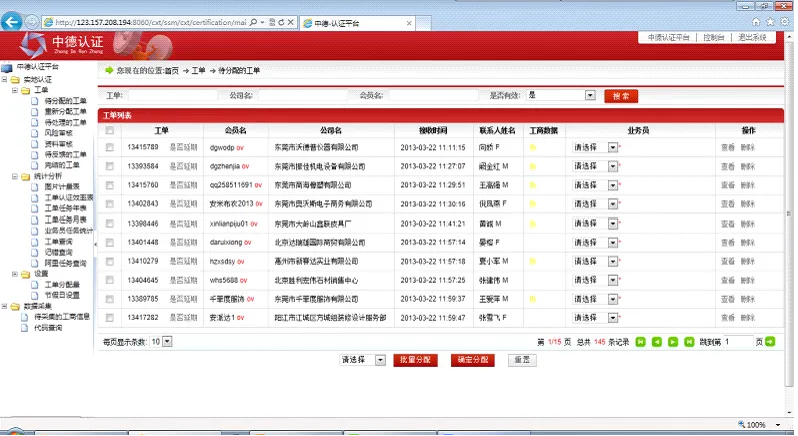798x436 pixels.
Task: Click the 实地认证 folder icon
Action: click(x=15, y=80)
